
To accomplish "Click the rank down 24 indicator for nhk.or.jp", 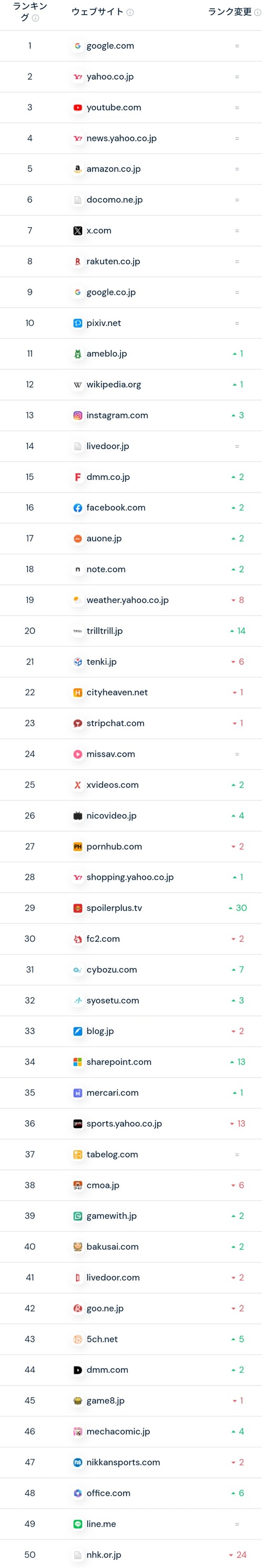I will tap(238, 1554).
